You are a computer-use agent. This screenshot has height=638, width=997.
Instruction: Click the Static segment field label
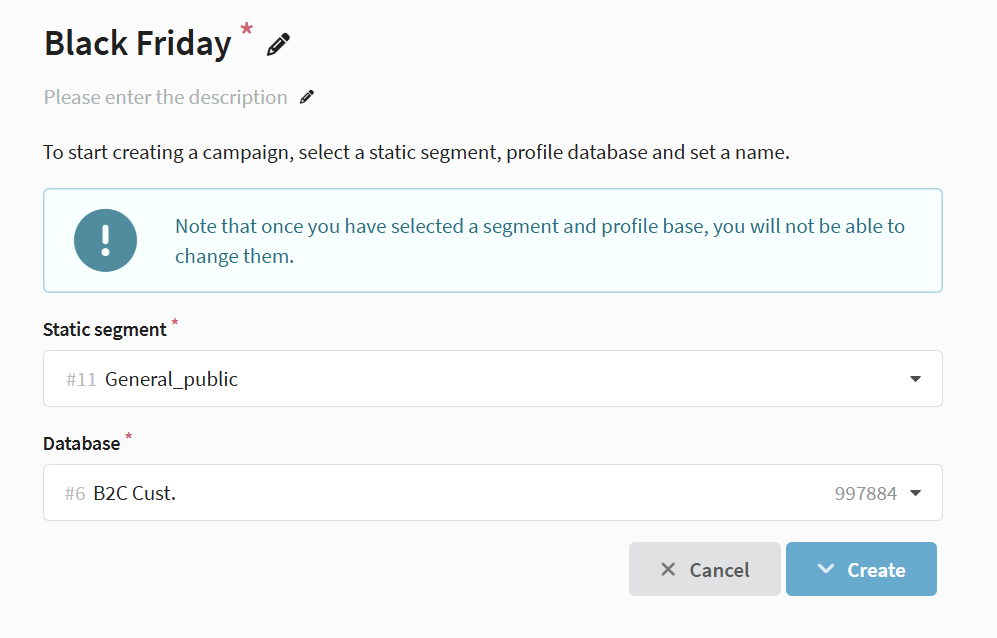(105, 329)
